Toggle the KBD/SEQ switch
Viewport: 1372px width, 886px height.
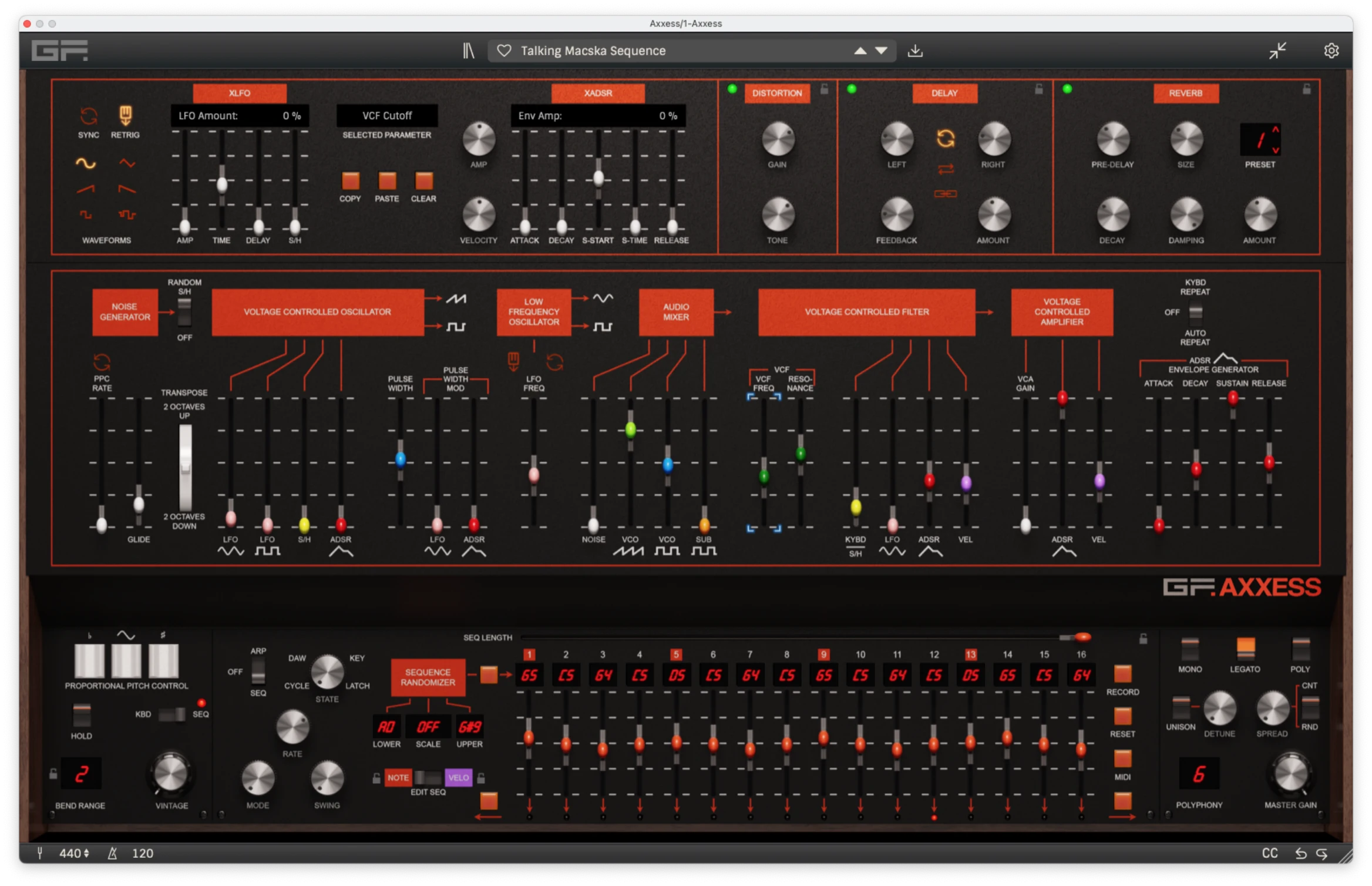tap(171, 714)
